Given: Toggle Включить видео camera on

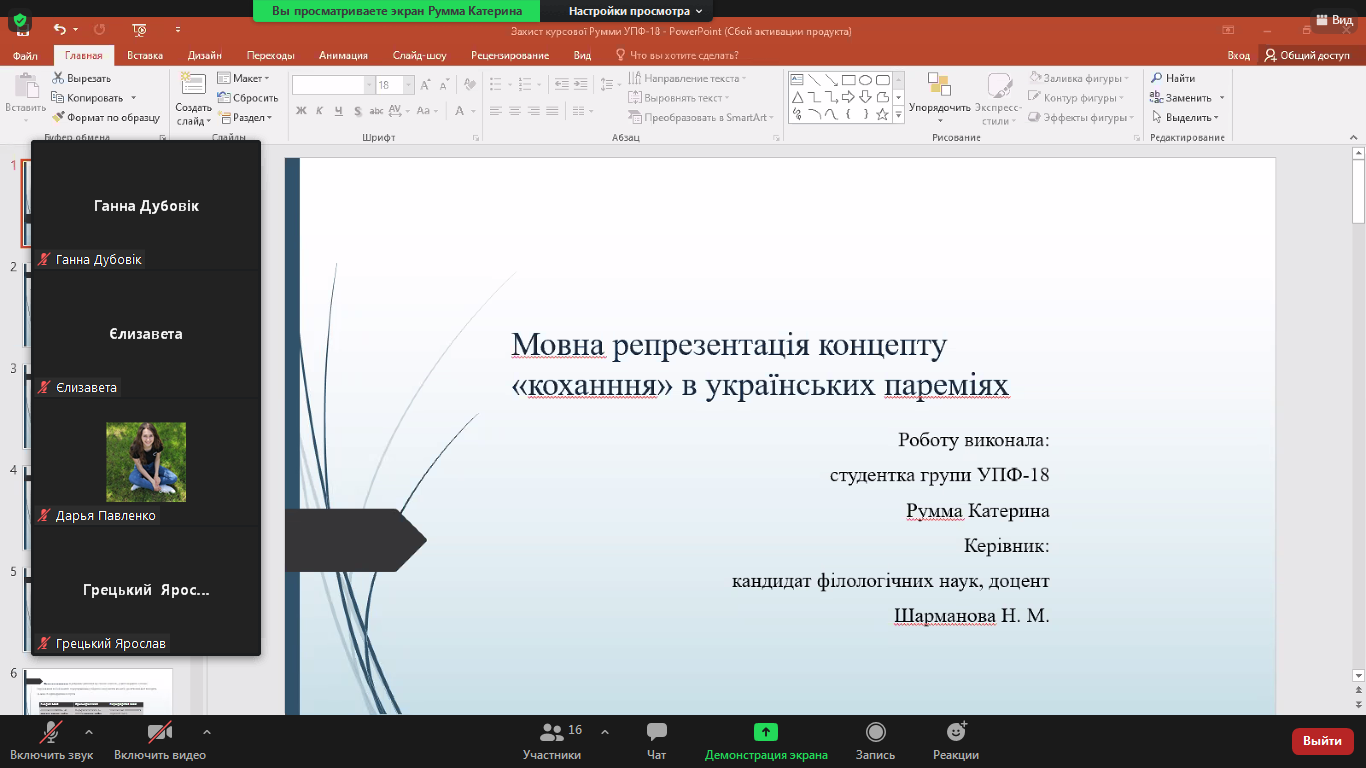Looking at the screenshot, I should pos(160,740).
